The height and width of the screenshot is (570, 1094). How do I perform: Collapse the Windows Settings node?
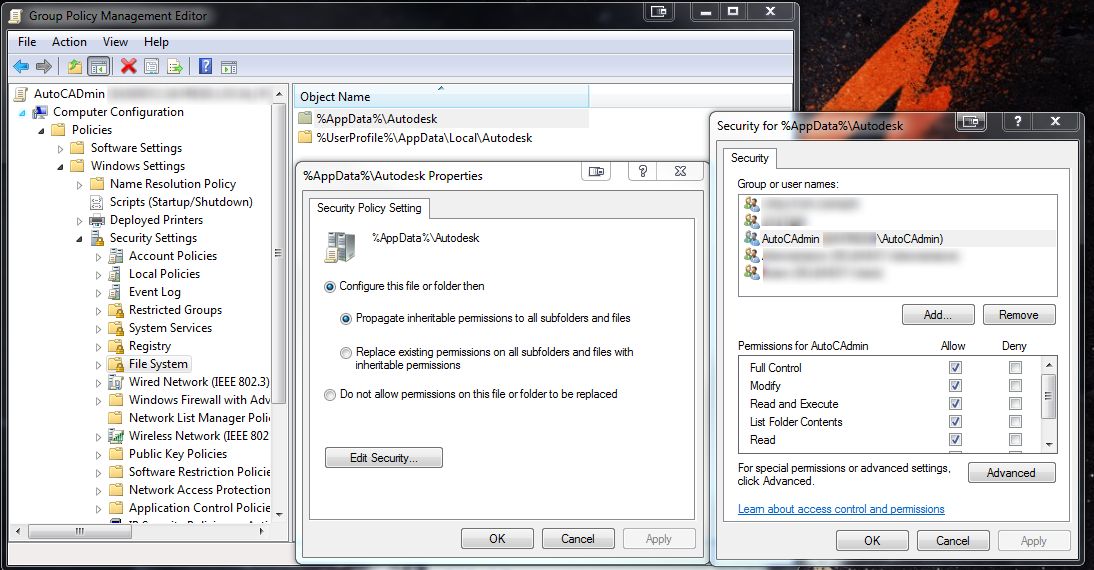60,167
